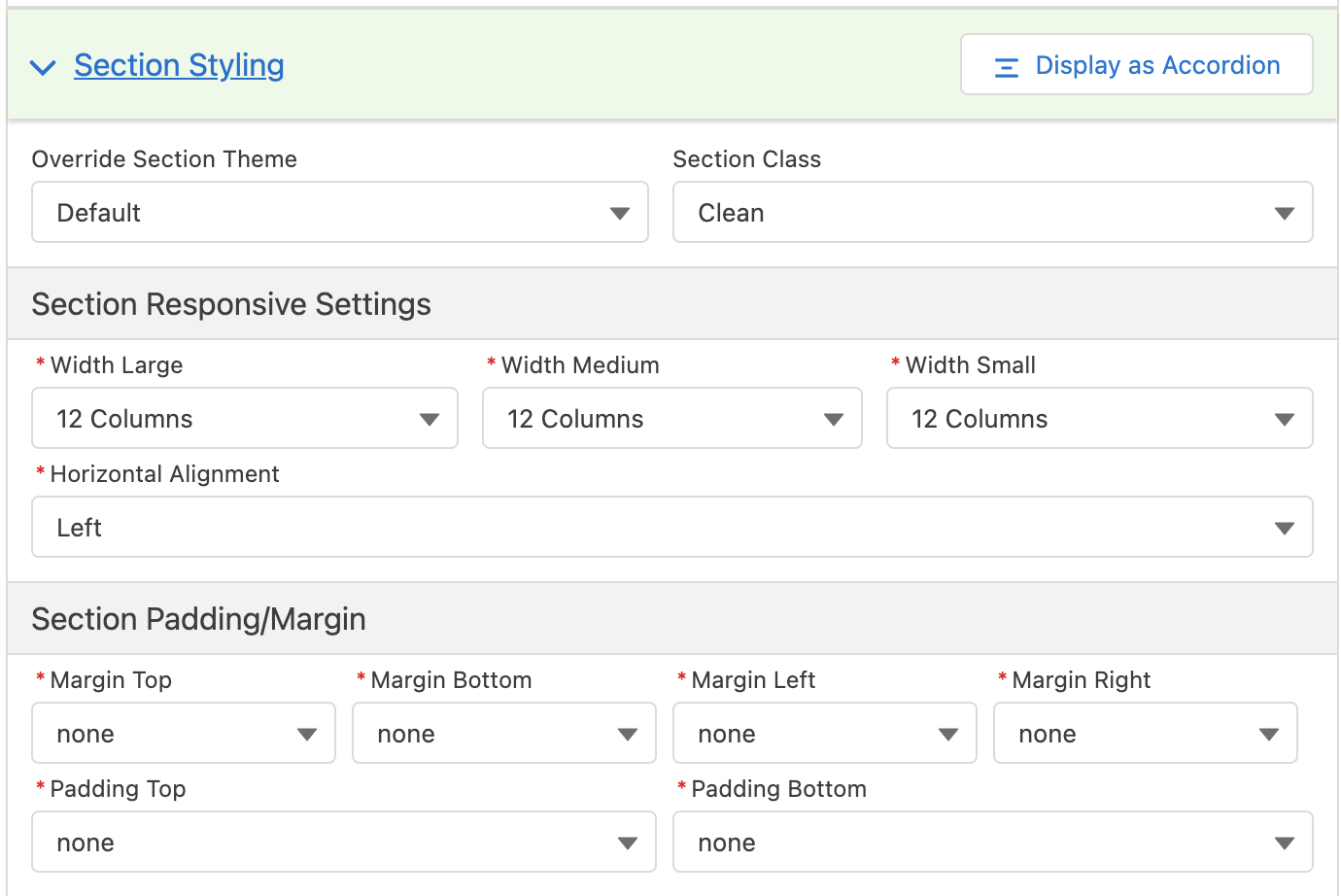Open the Padding Top dropdown
Viewport: 1341px width, 896px height.
point(344,842)
